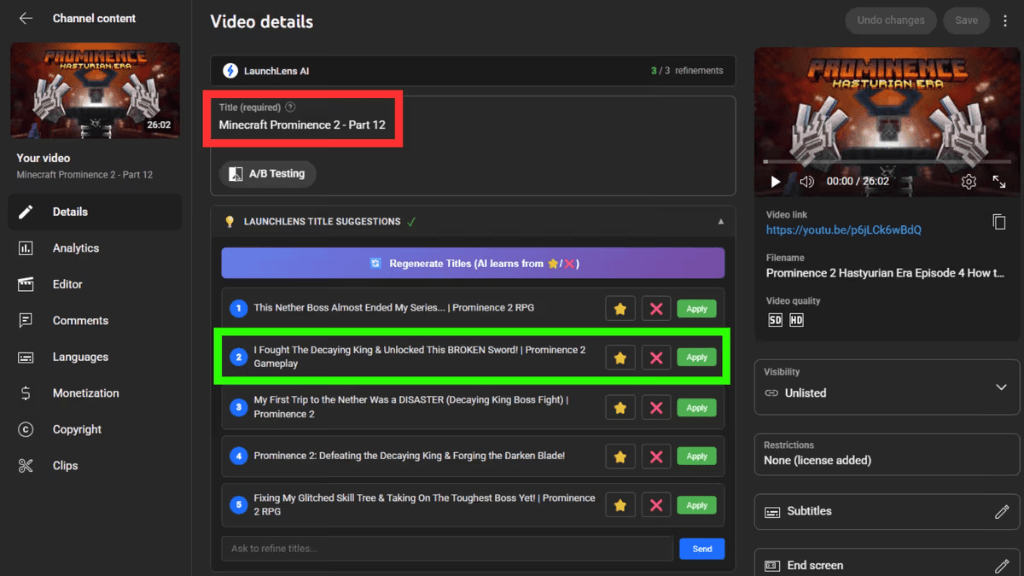Open the video player settings gear
The height and width of the screenshot is (576, 1024).
coord(968,182)
